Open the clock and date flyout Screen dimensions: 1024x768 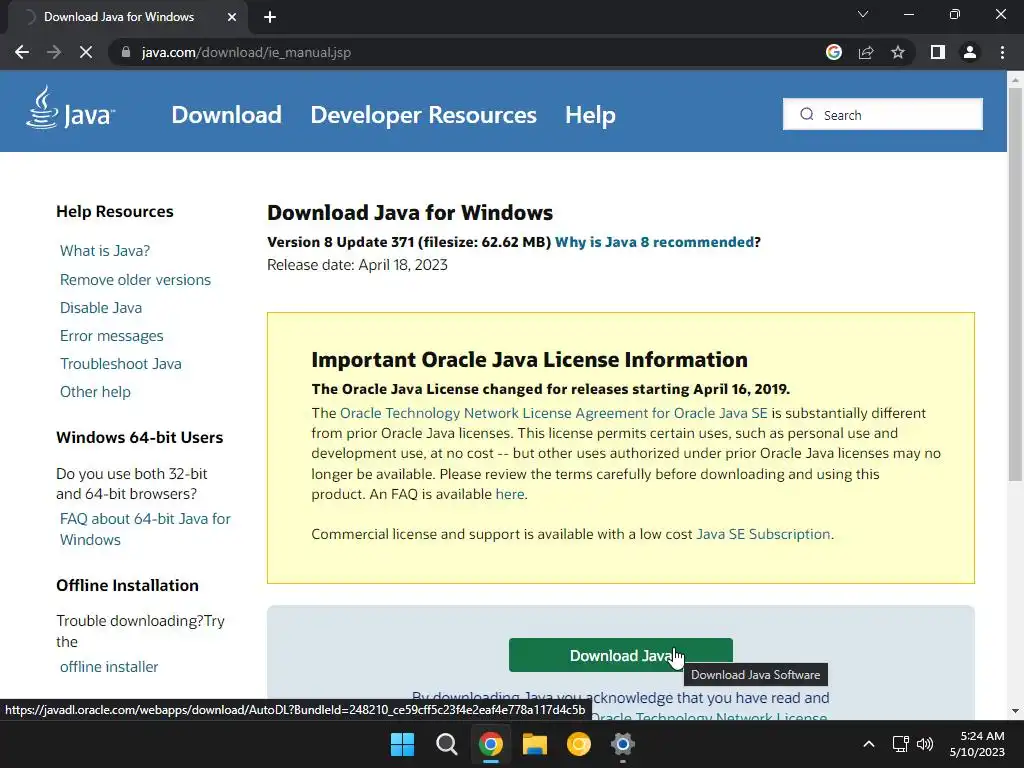tap(977, 744)
